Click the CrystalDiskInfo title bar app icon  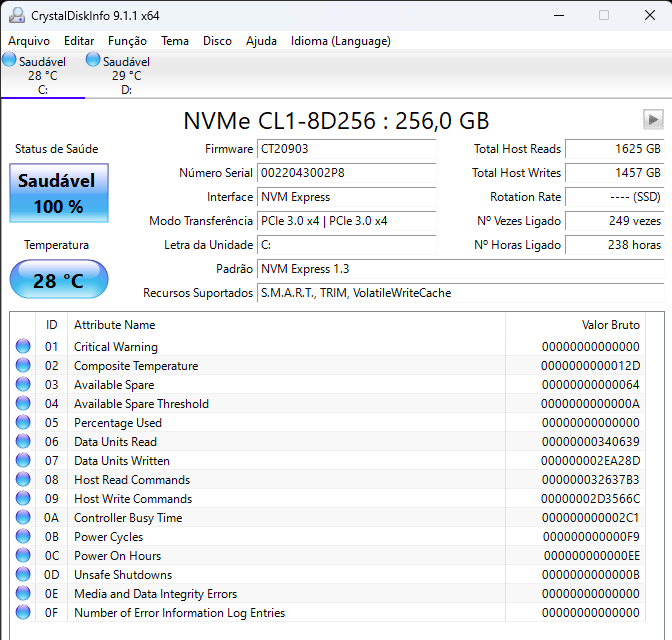point(17,15)
